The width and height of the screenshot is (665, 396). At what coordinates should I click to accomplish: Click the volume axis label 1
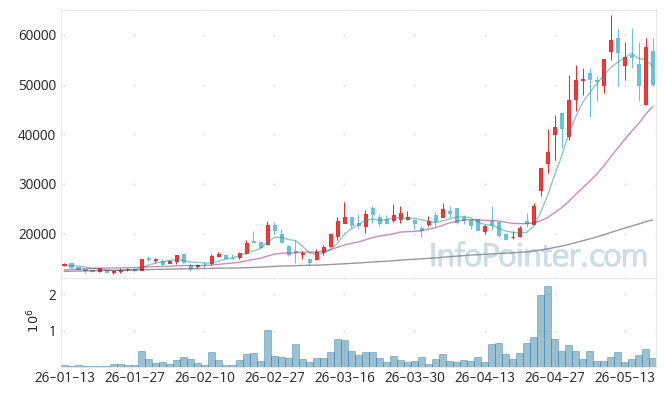pos(53,331)
